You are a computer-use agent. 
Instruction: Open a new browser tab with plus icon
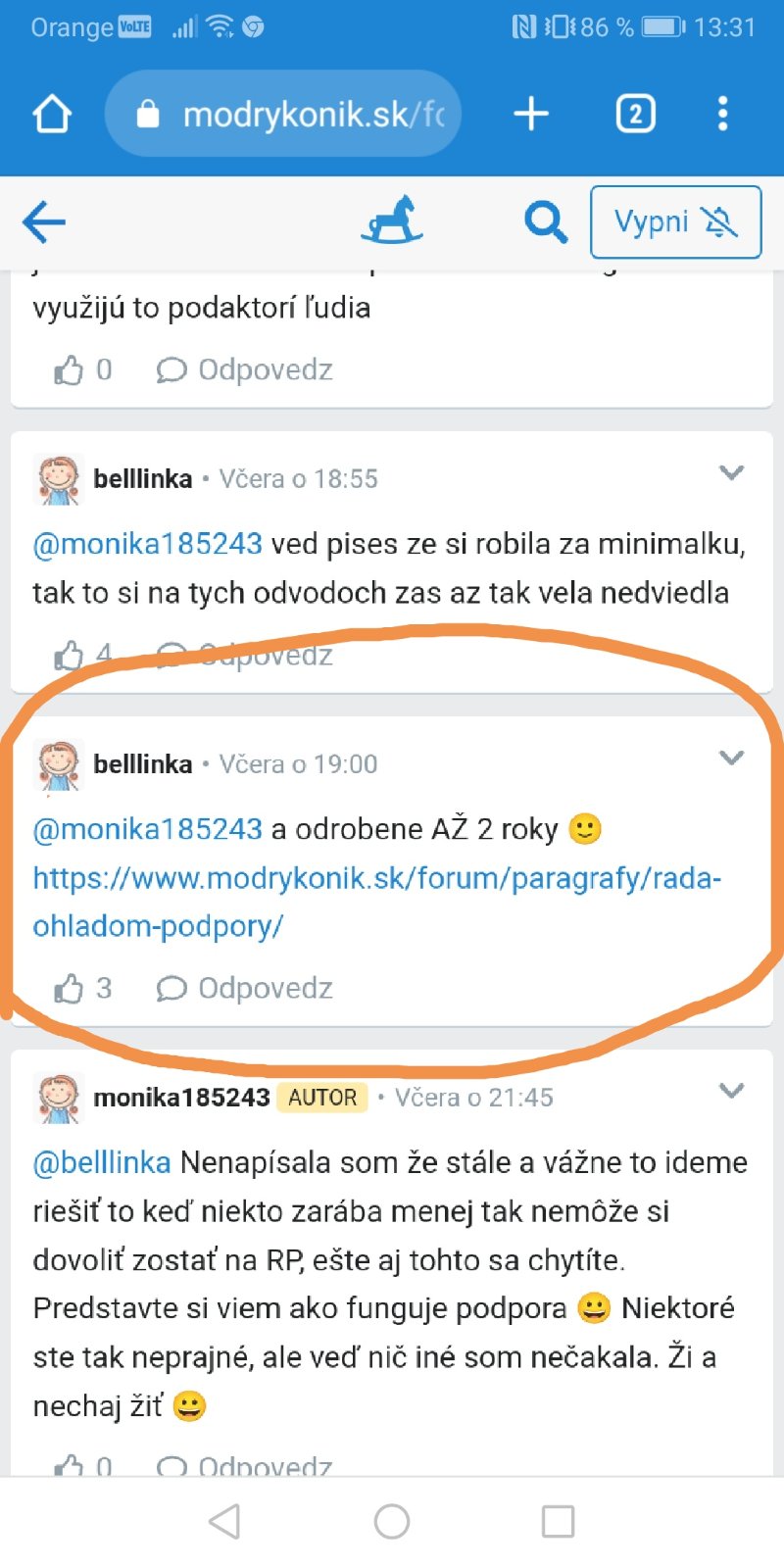click(531, 114)
